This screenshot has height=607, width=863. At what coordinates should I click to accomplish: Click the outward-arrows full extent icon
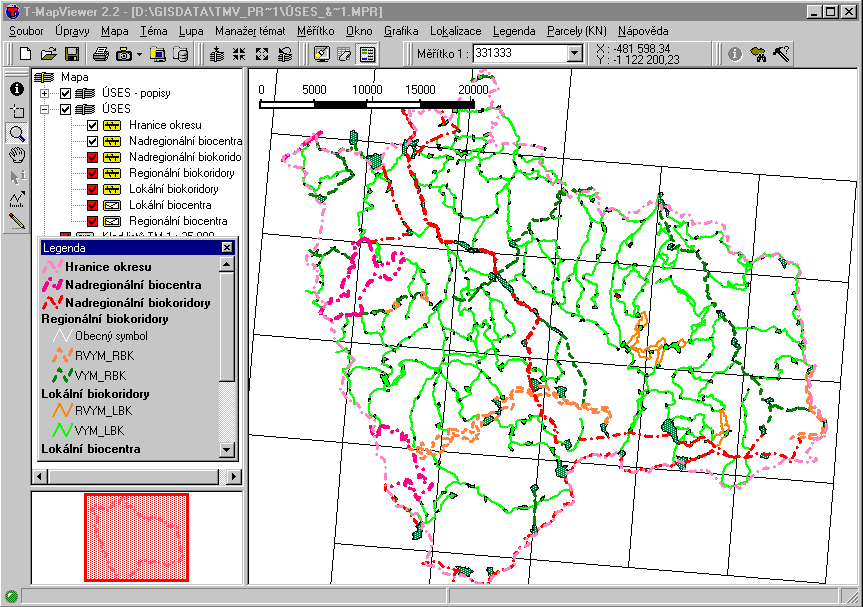[x=262, y=54]
